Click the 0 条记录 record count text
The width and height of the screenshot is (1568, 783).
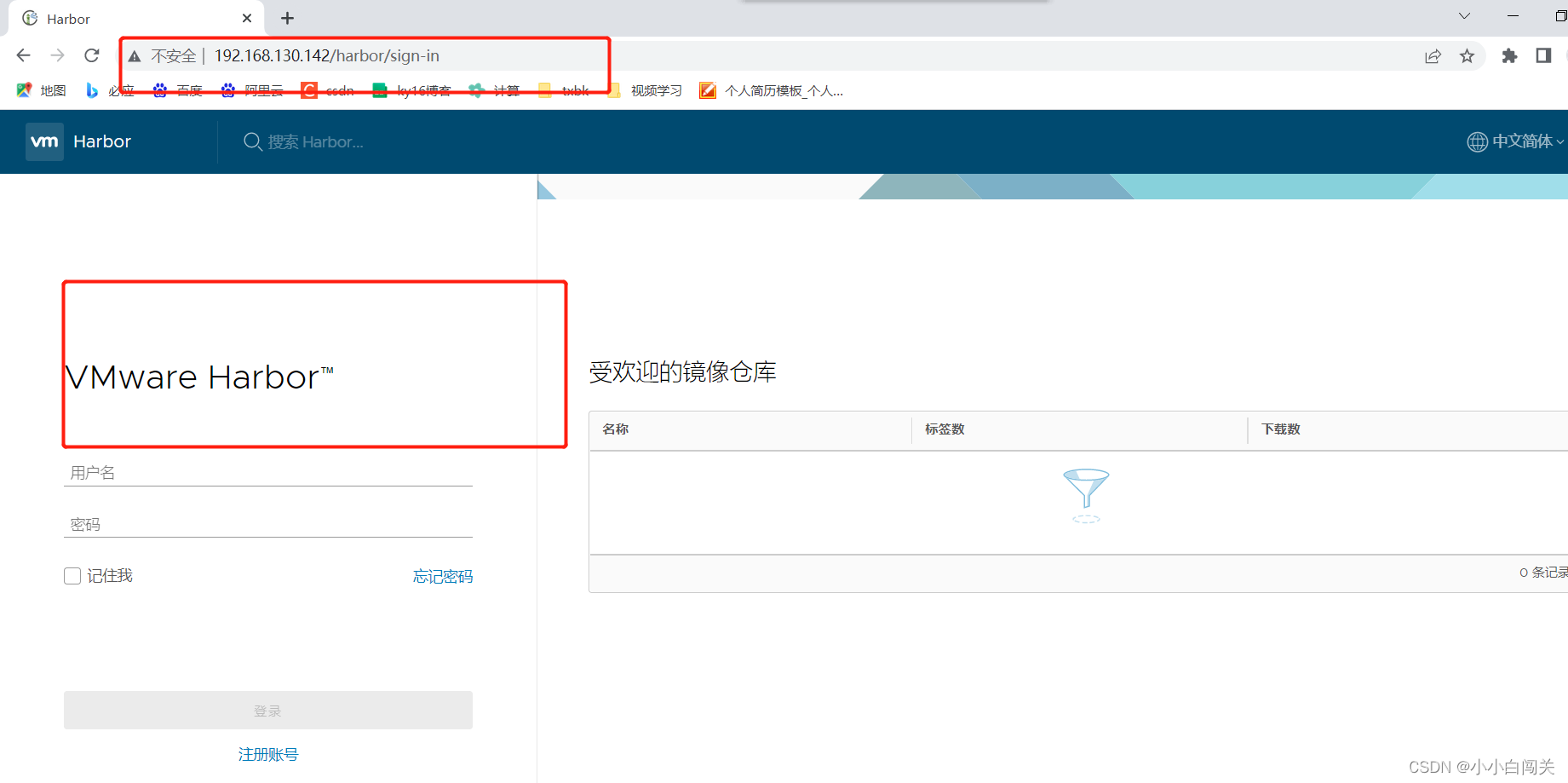[x=1543, y=573]
